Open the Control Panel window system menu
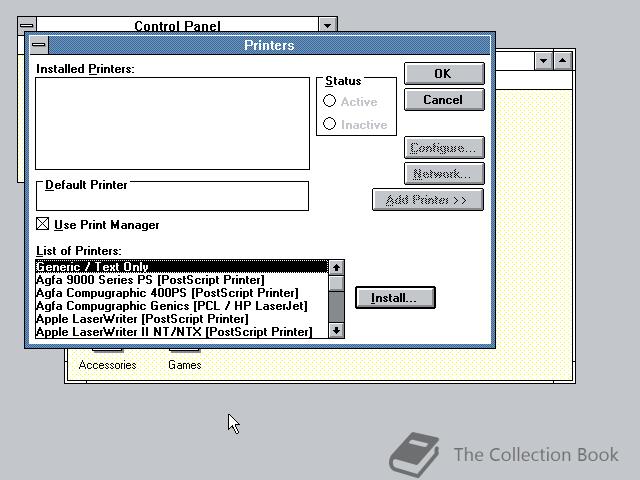This screenshot has height=480, width=640. click(27, 26)
